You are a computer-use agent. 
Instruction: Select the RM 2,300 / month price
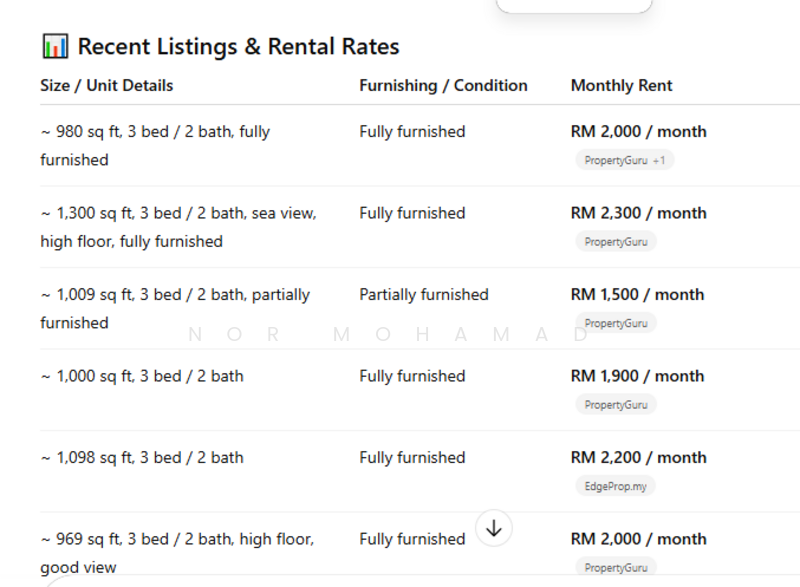[638, 213]
